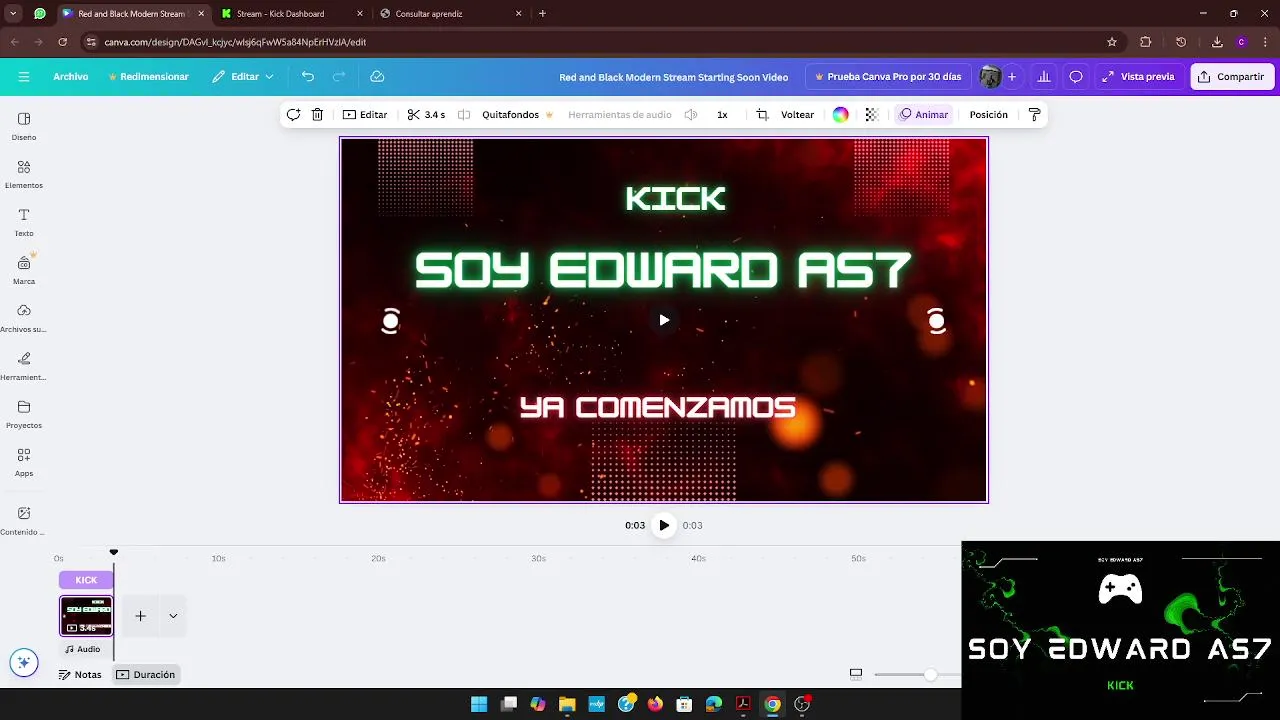
Task: Open a new browser tab
Action: [x=543, y=14]
